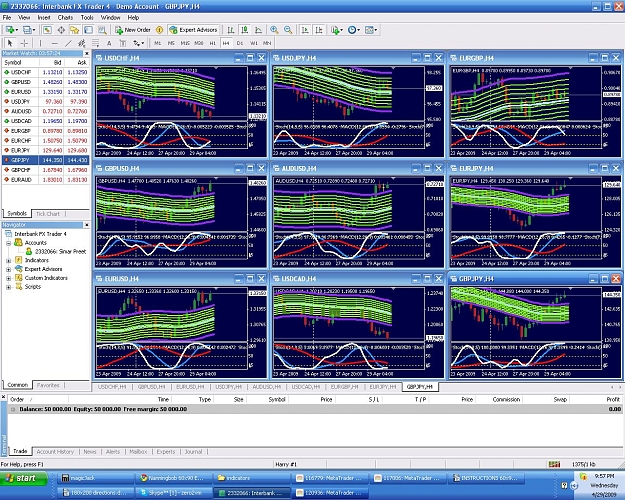The height and width of the screenshot is (500, 625).
Task: Open the indicators folder taskbar button
Action: pyautogui.click(x=252, y=478)
